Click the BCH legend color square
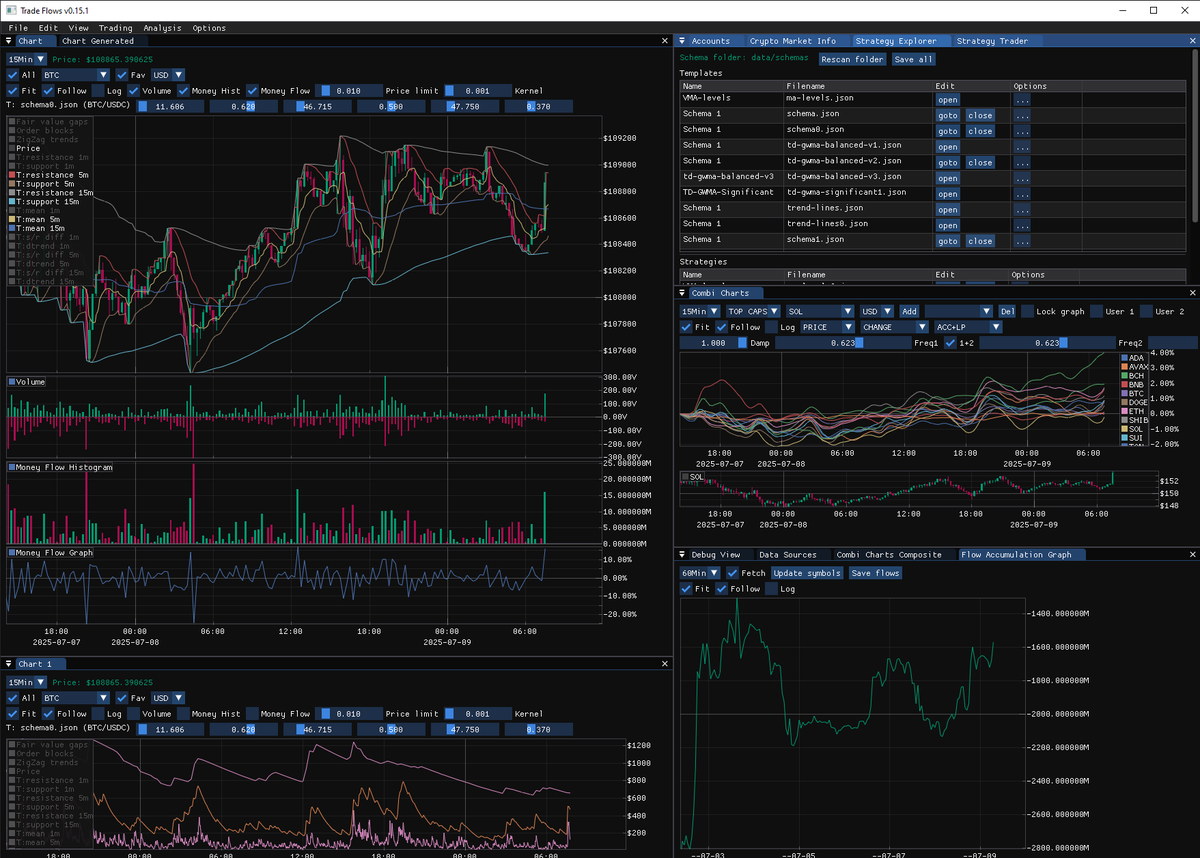 (x=1123, y=376)
